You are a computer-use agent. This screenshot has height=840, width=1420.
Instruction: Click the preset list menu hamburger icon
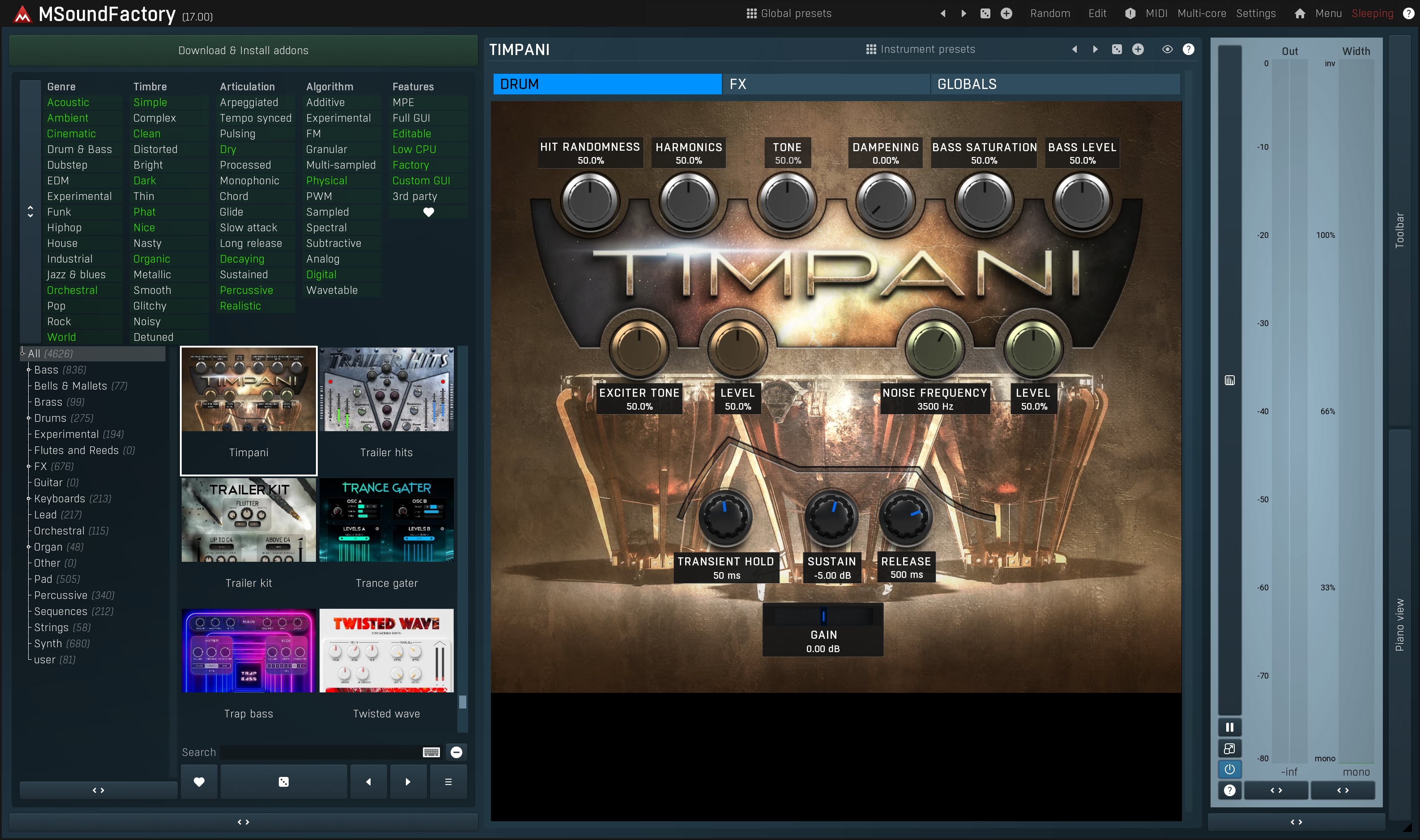448,782
